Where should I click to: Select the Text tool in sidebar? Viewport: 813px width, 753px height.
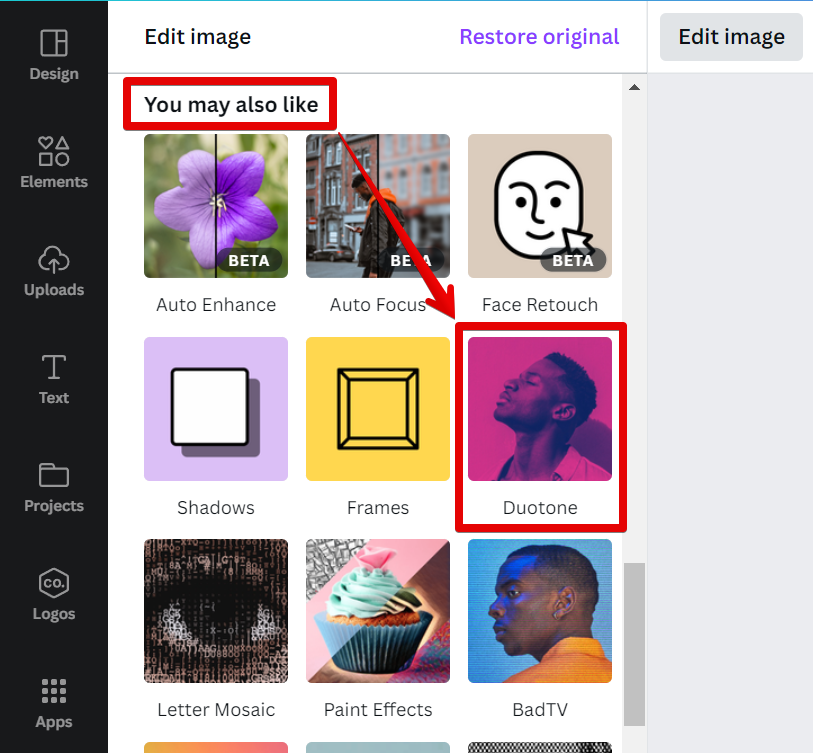click(x=54, y=378)
